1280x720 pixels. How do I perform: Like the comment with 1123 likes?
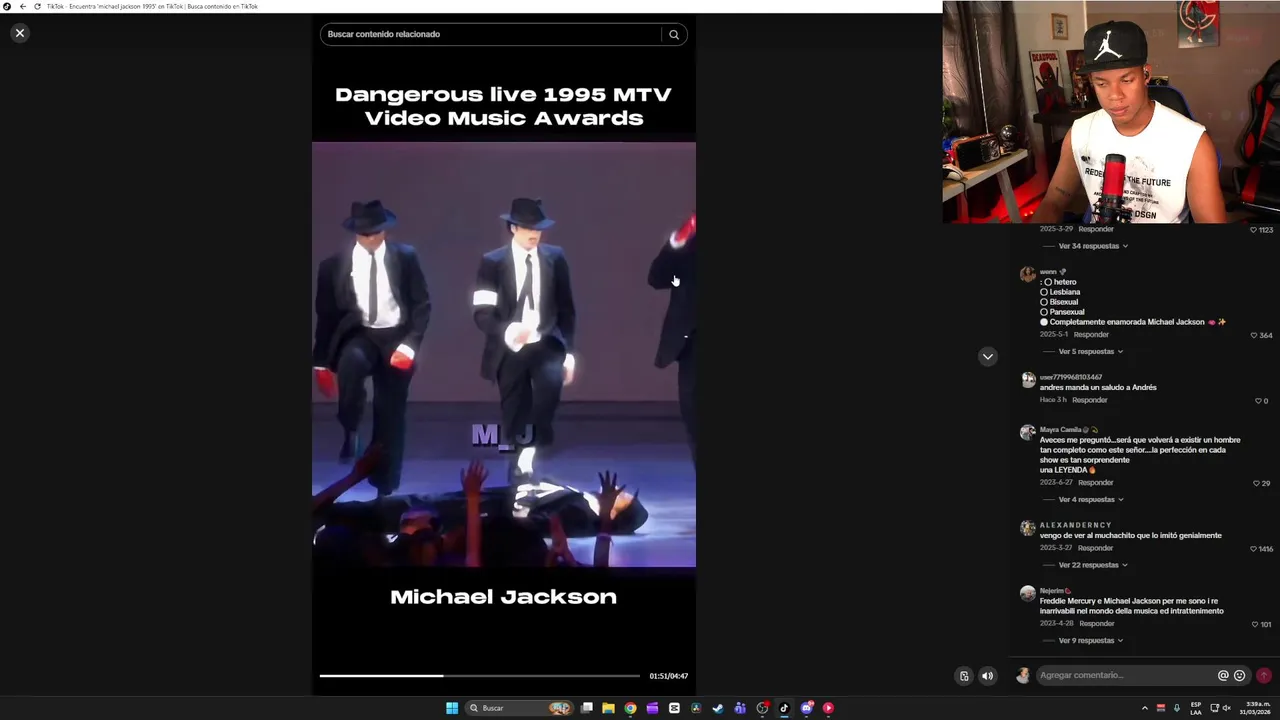pos(1253,230)
